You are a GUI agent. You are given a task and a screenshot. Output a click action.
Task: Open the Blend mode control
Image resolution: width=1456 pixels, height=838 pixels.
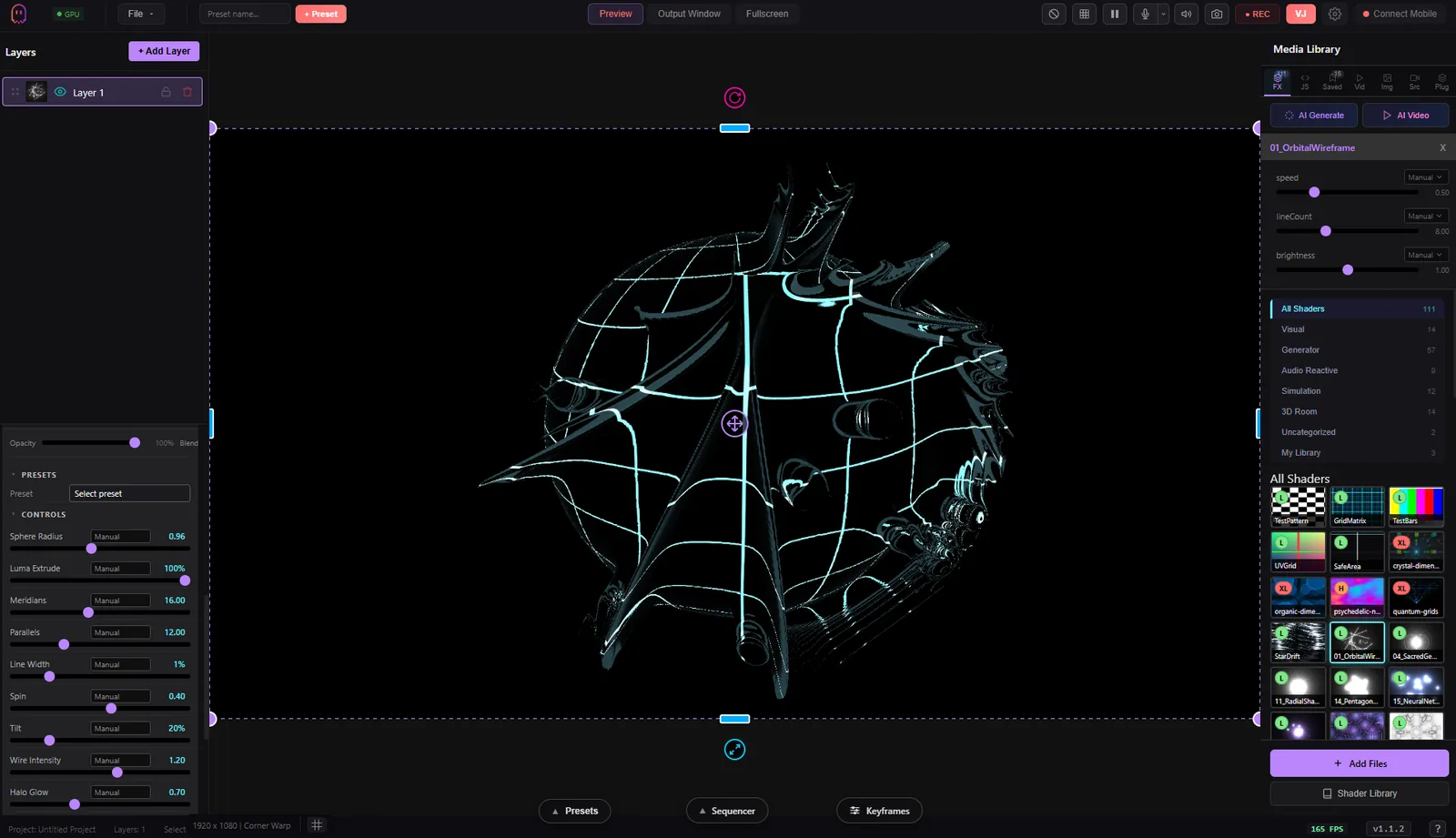(188, 443)
